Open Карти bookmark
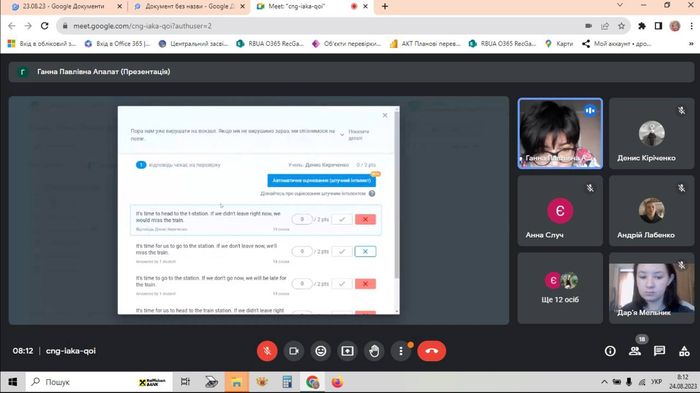The height and width of the screenshot is (393, 700). pyautogui.click(x=559, y=44)
